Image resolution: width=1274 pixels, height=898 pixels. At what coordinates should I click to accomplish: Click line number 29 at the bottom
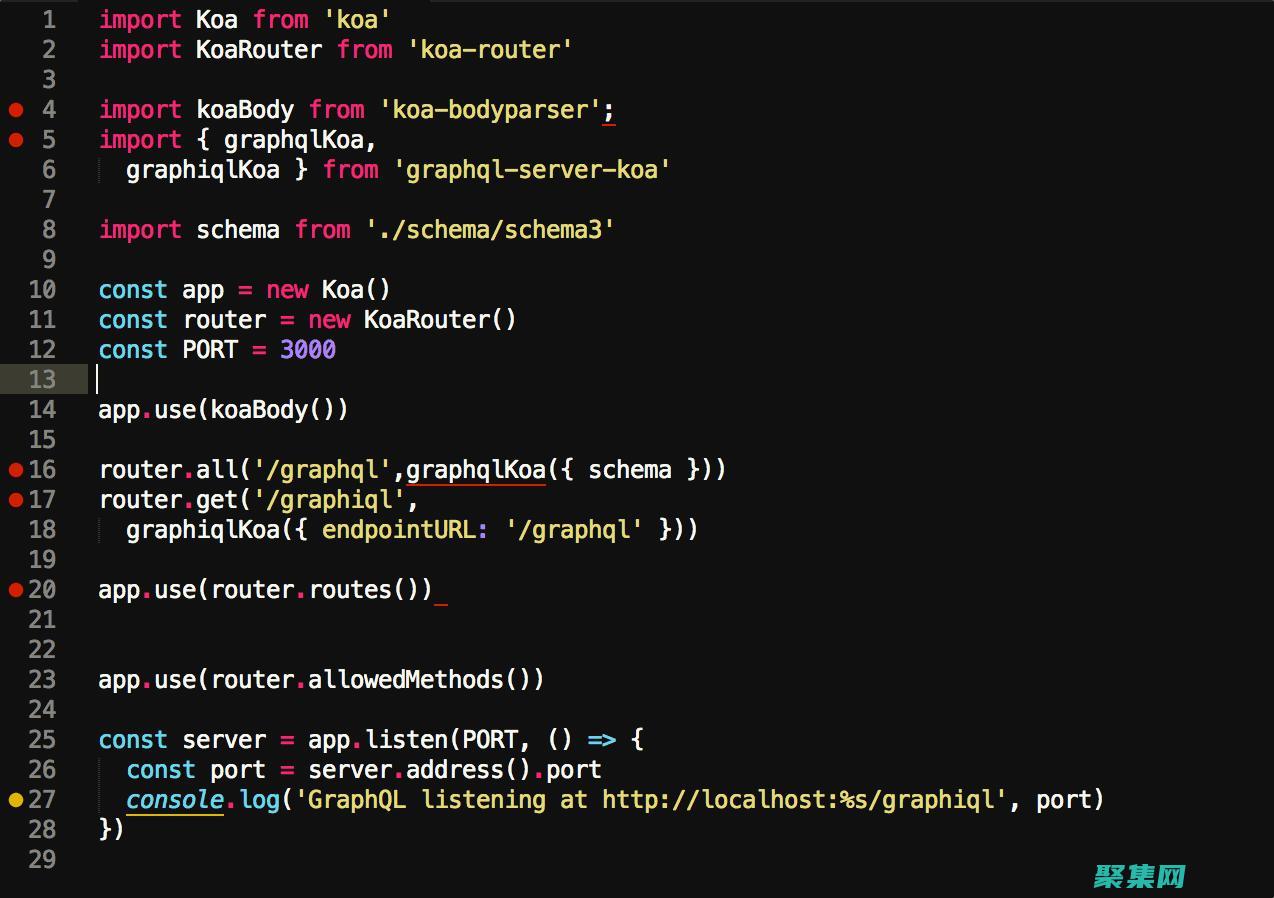pos(42,860)
